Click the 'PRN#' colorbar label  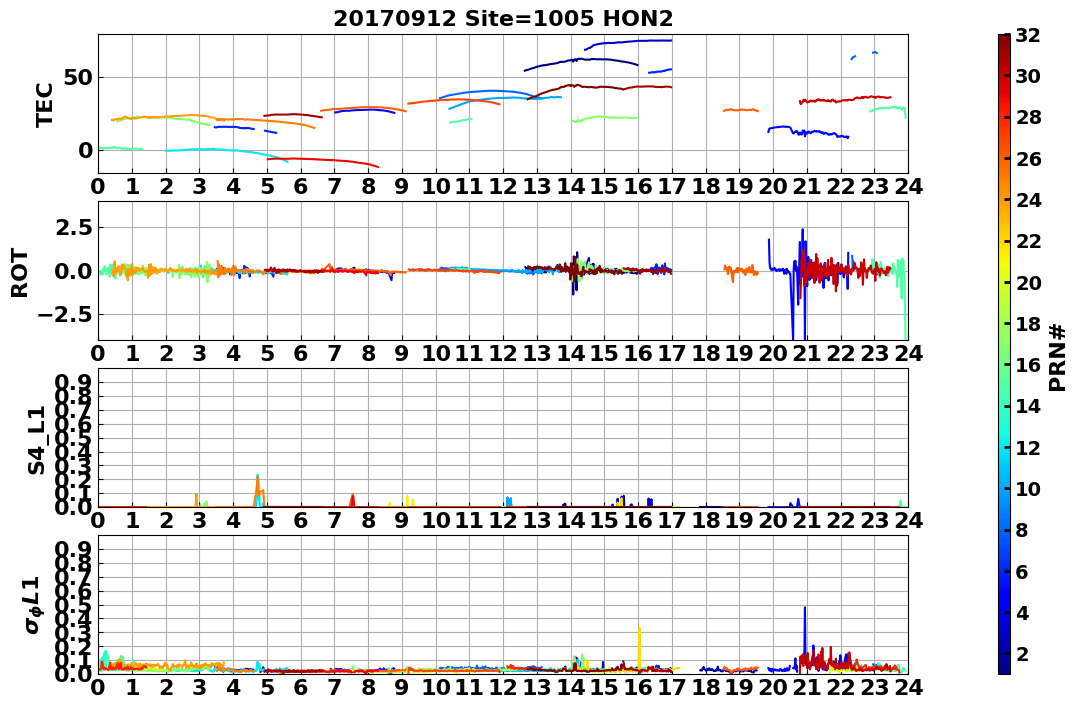[x=1057, y=357]
